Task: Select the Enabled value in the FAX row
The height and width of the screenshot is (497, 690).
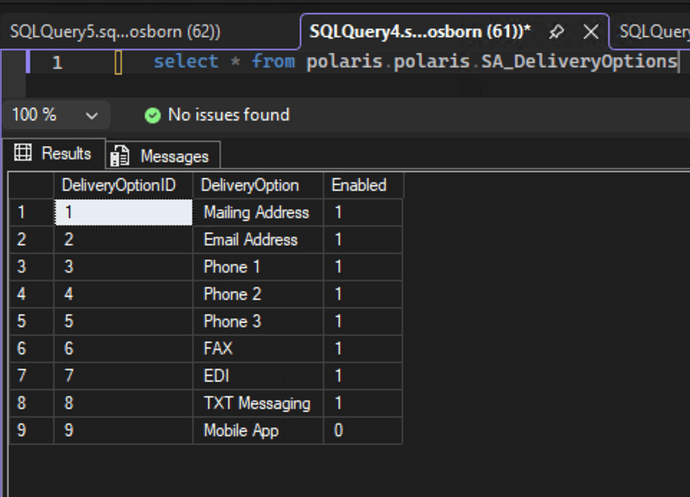Action: [363, 349]
